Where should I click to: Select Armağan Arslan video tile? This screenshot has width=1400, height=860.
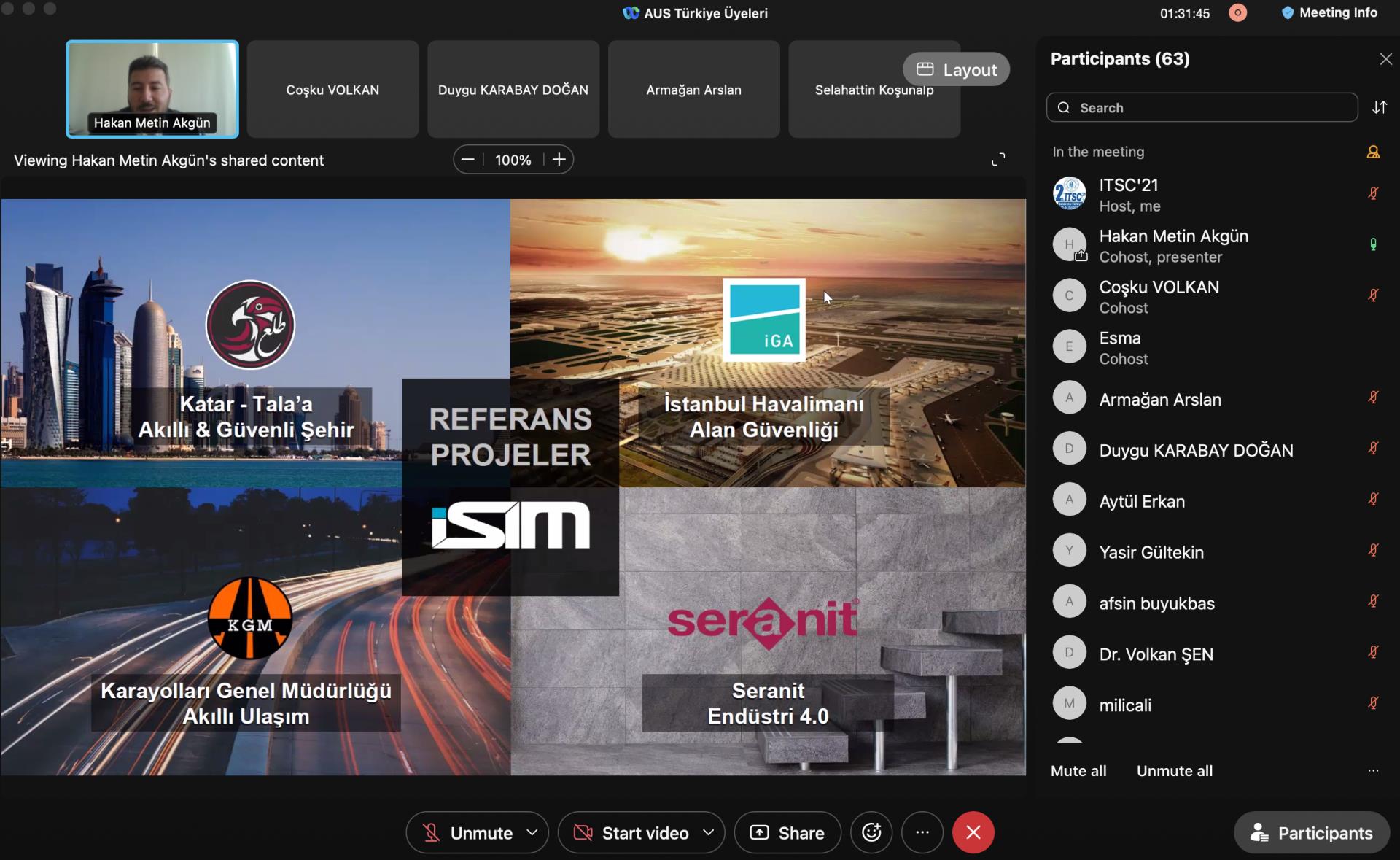[693, 89]
